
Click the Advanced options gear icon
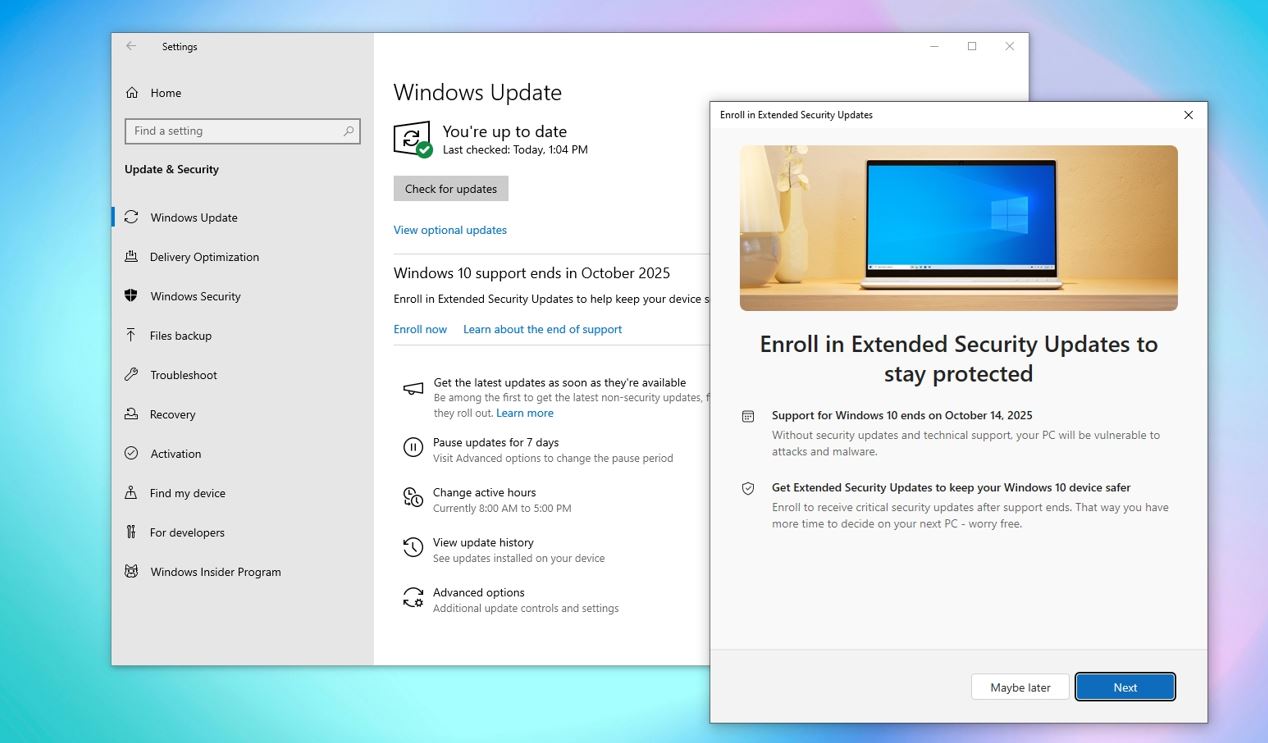click(x=413, y=598)
